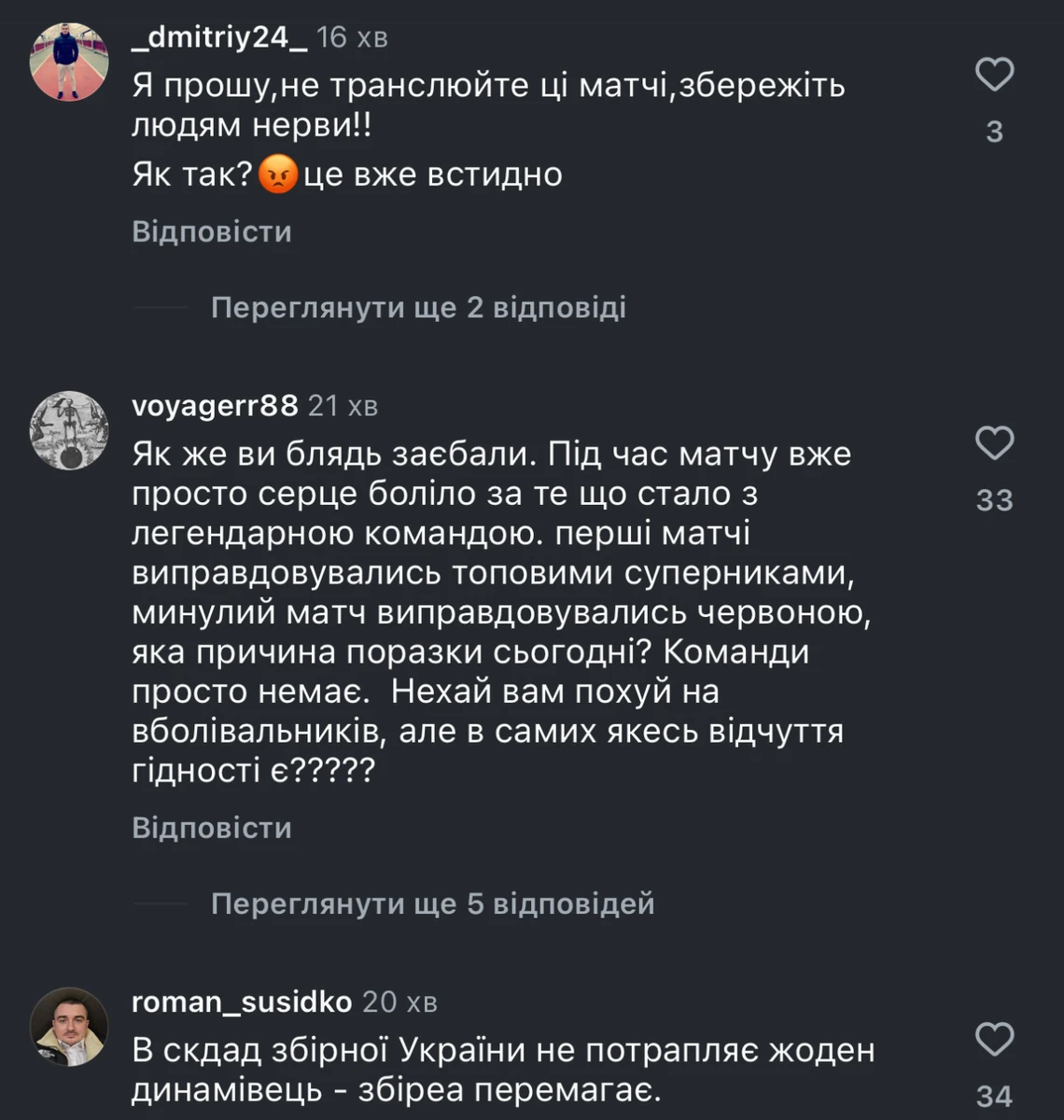This screenshot has width=1064, height=1120.
Task: Reply to voyagerr88 using Відповісти
Action: (x=212, y=828)
